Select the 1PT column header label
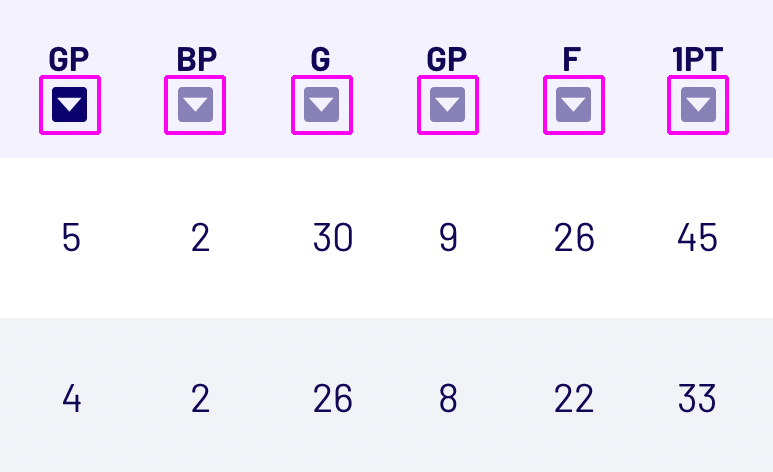 [x=697, y=60]
